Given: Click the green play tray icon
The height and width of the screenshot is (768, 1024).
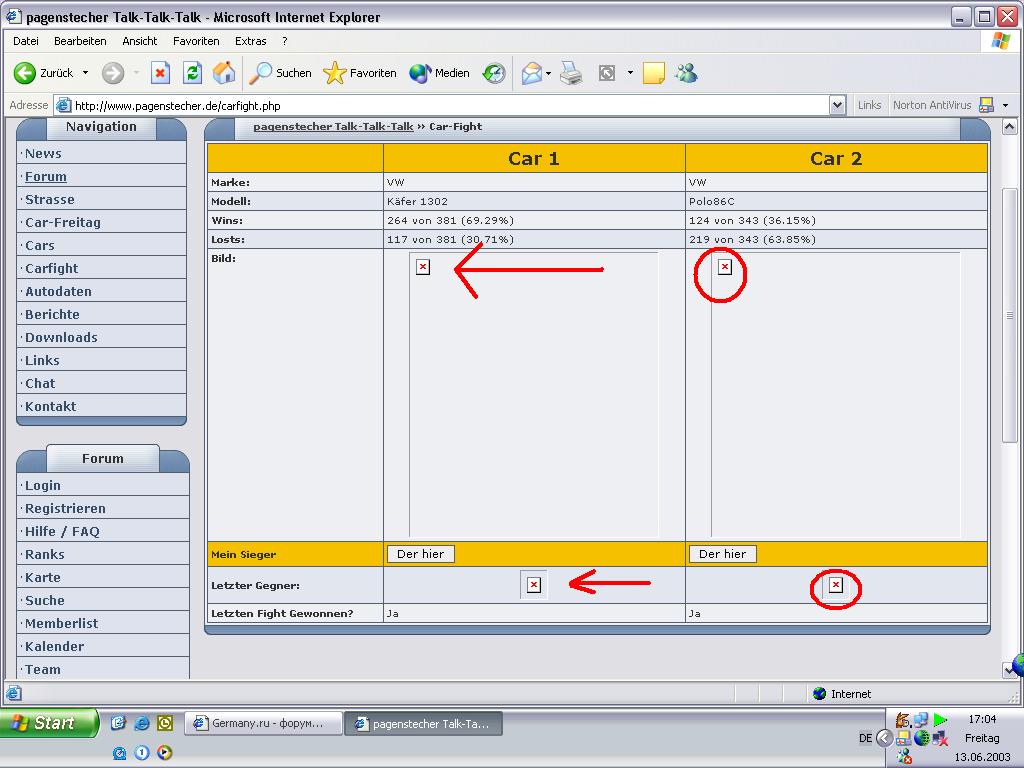Looking at the screenshot, I should click(940, 720).
